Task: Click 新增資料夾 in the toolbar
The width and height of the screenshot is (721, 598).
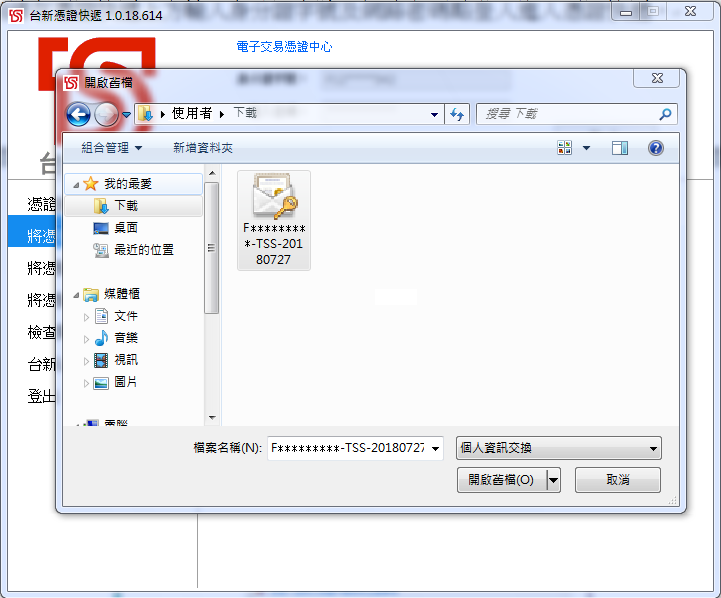Action: tap(202, 148)
